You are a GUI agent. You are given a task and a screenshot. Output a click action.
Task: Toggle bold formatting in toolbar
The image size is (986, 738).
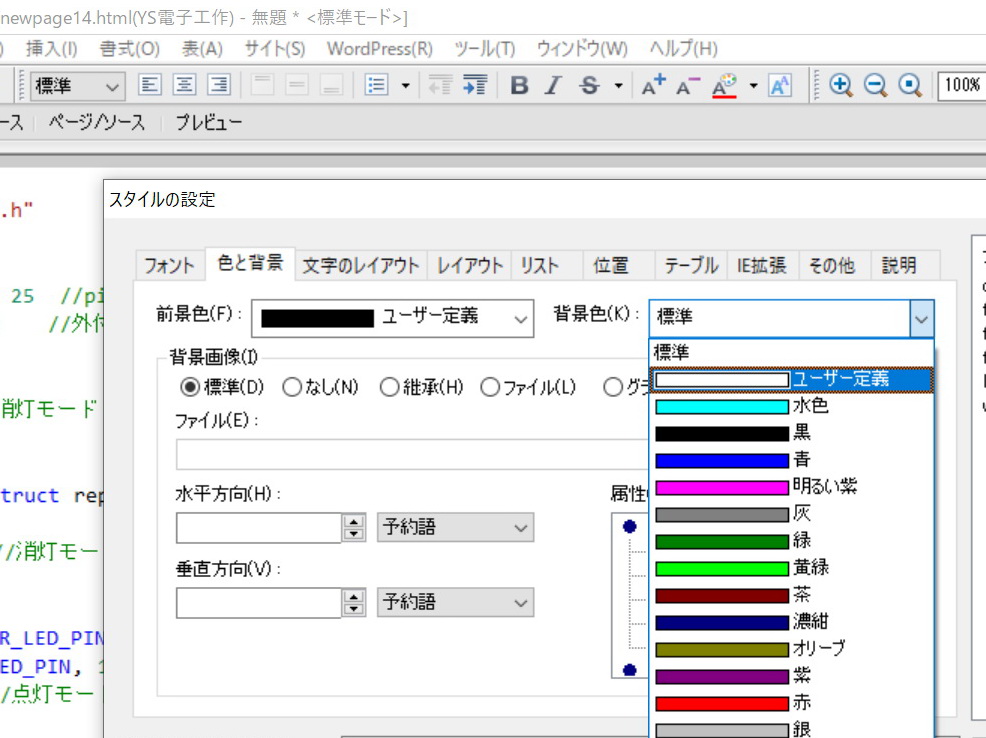pos(519,86)
